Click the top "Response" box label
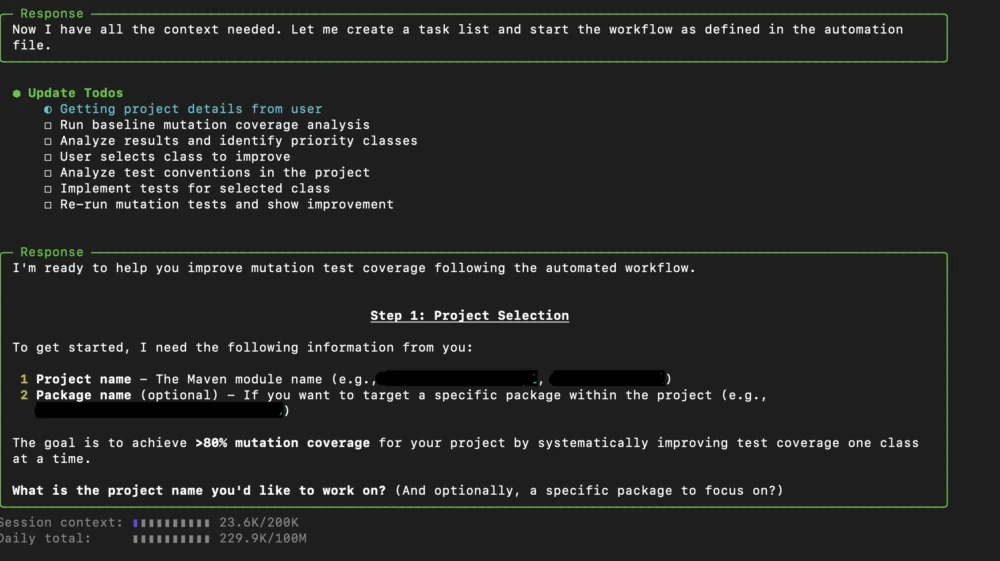This screenshot has width=1000, height=561. 52,14
